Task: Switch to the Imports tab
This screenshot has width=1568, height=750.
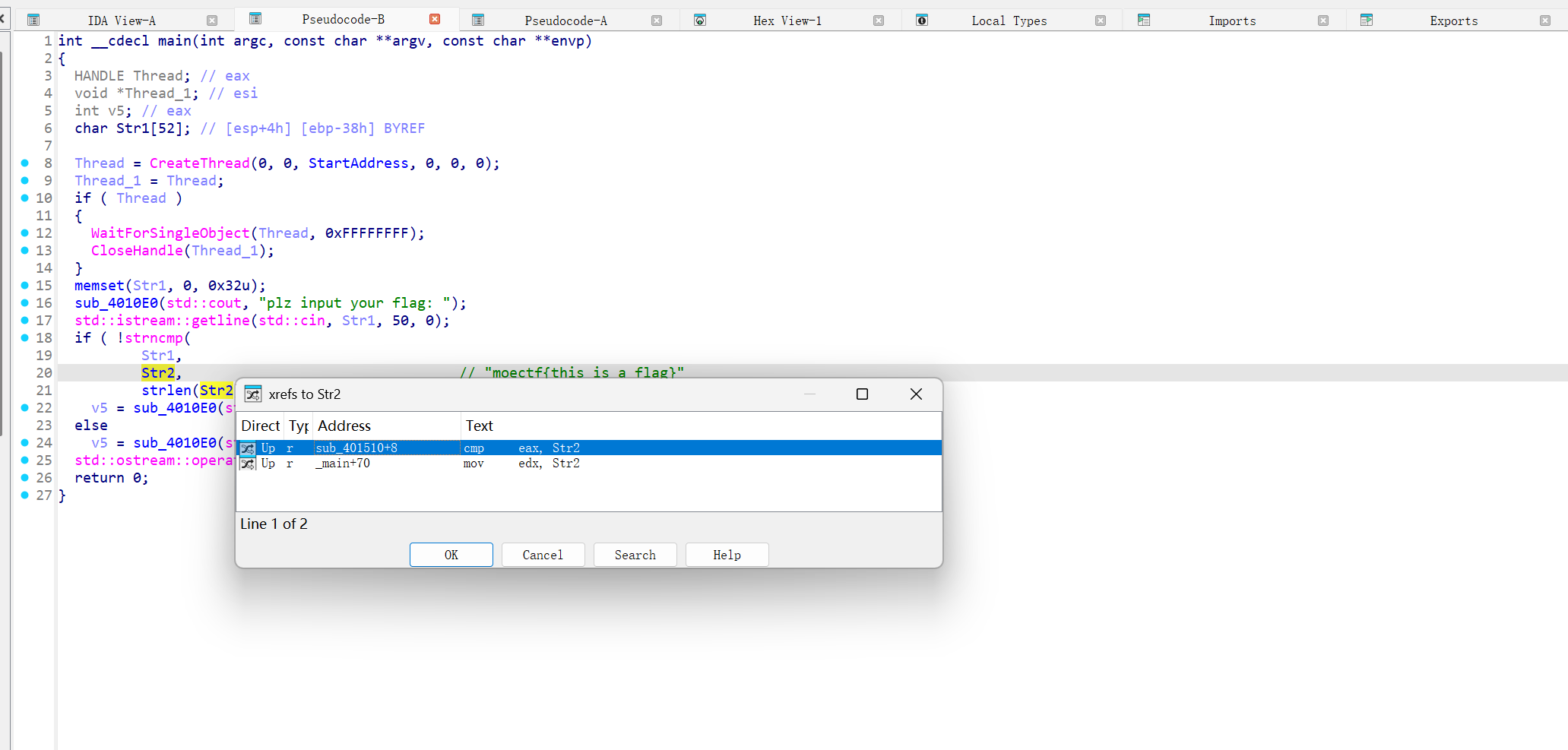Action: [x=1232, y=21]
